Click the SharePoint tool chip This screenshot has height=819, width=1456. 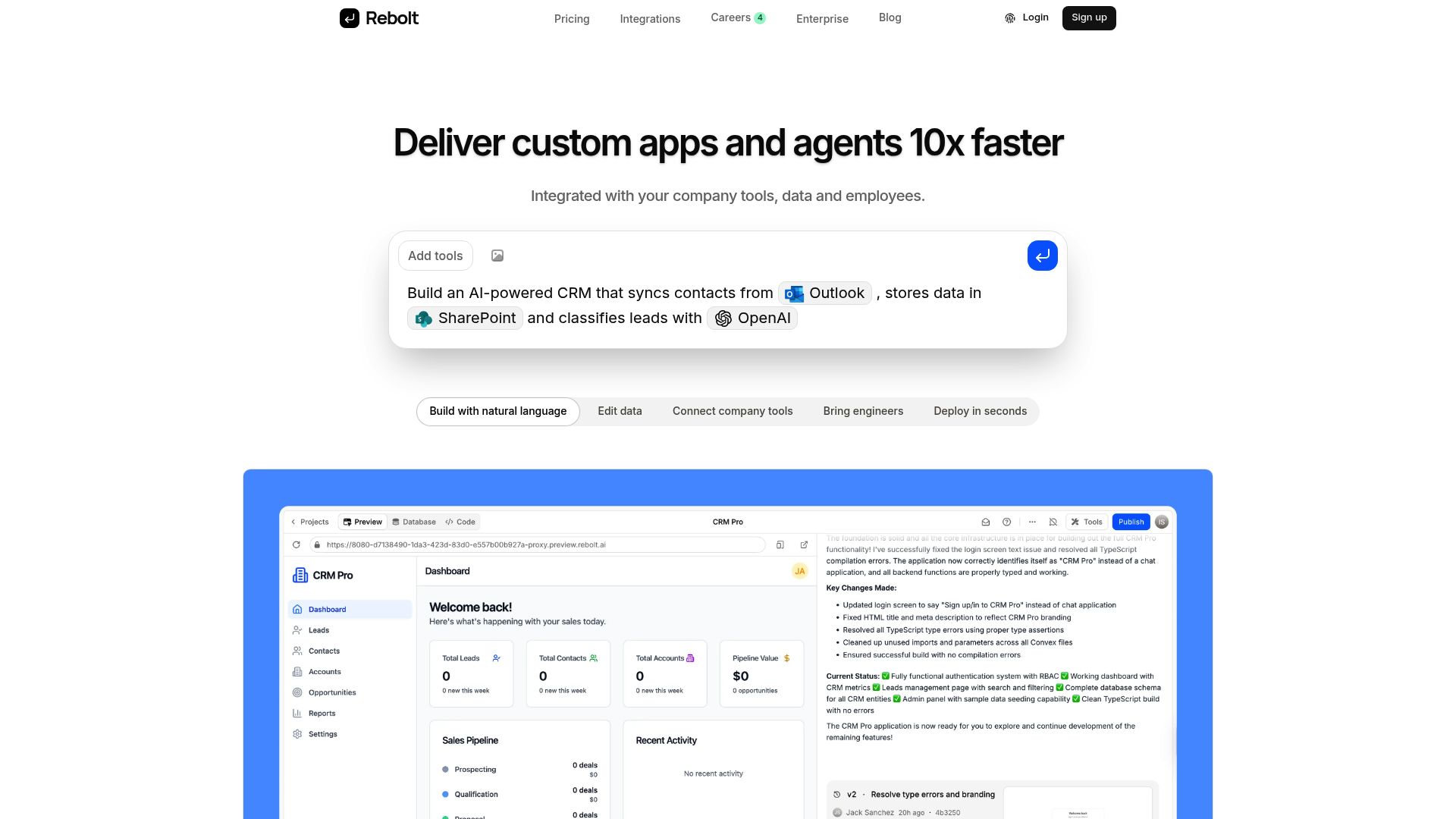point(465,318)
